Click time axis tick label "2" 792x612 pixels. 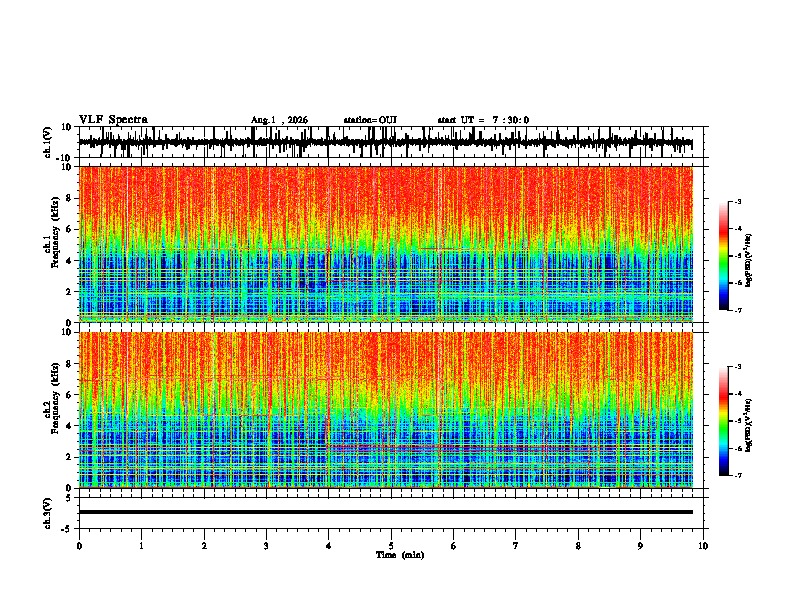point(204,546)
